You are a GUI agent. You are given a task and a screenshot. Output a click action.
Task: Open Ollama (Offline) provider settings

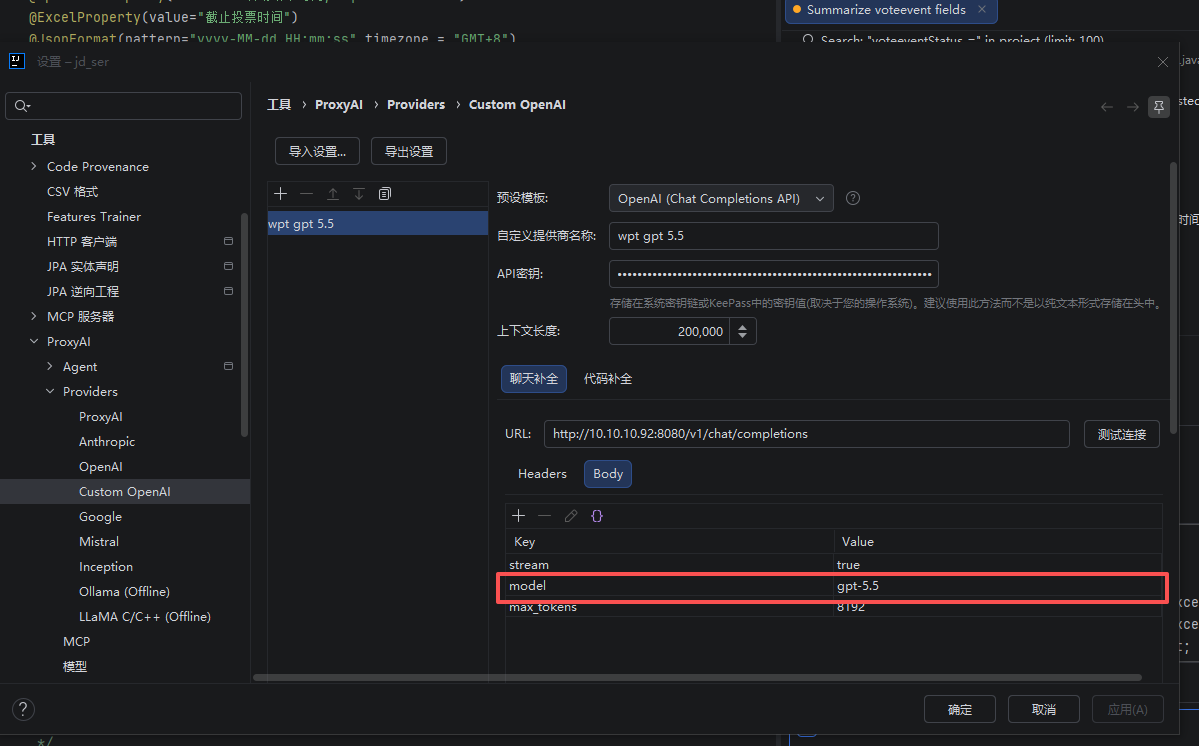(x=125, y=592)
